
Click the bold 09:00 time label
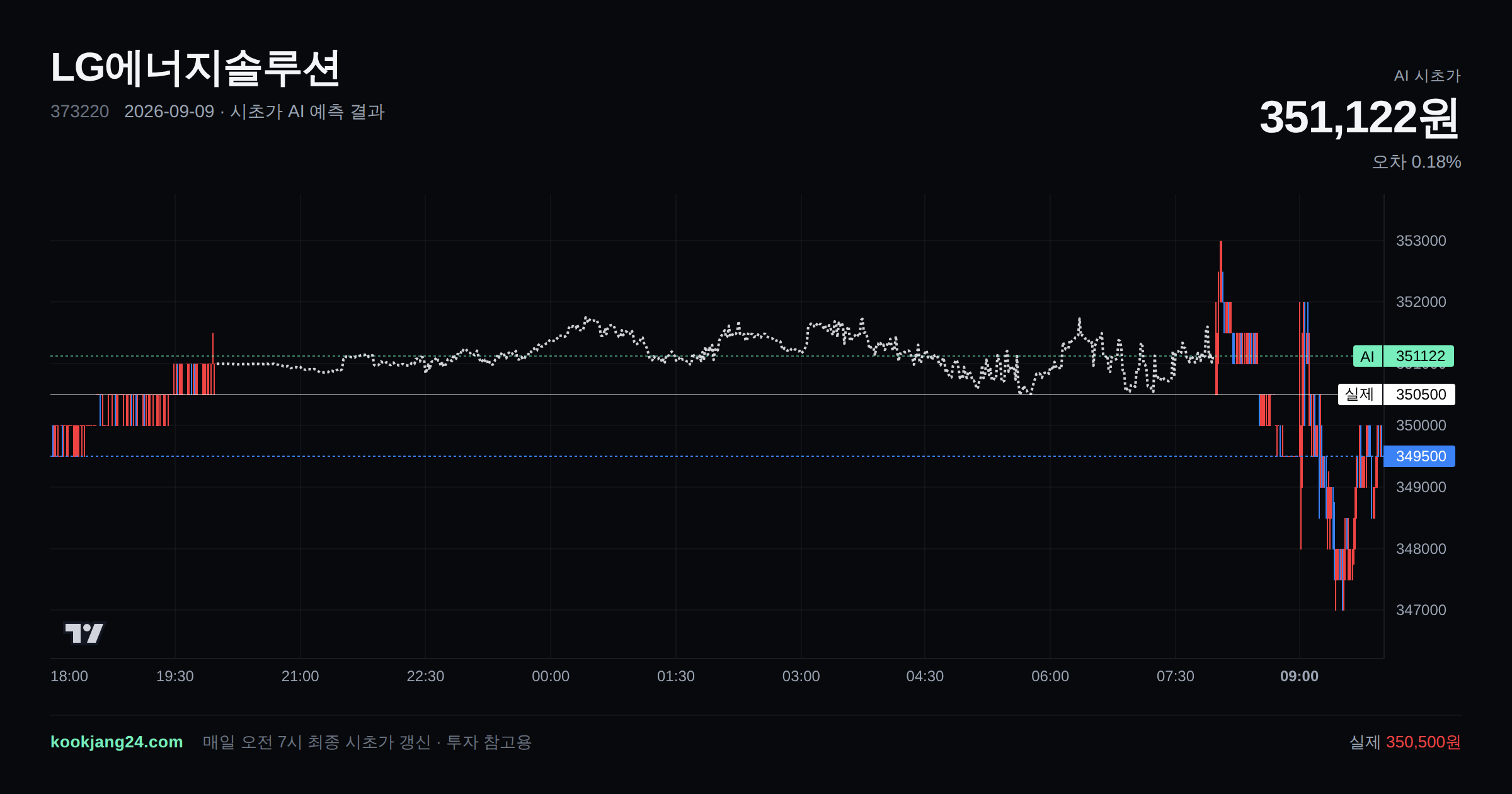click(1299, 676)
